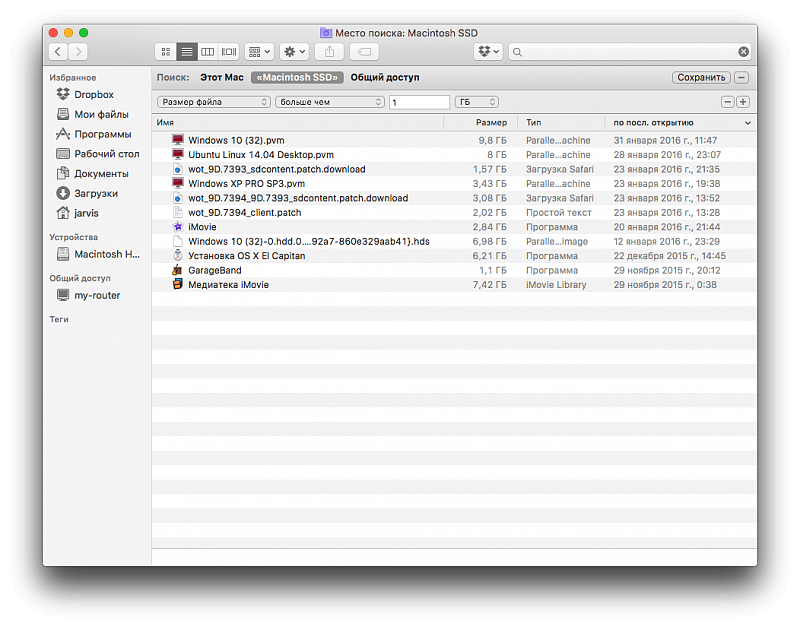
Task: Open 'Загрузки' in the sidebar
Action: [x=95, y=193]
